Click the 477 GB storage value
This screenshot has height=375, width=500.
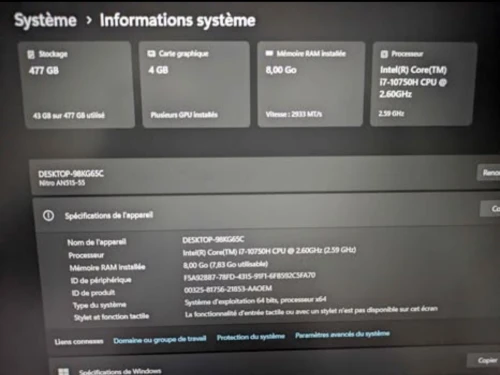(x=44, y=71)
